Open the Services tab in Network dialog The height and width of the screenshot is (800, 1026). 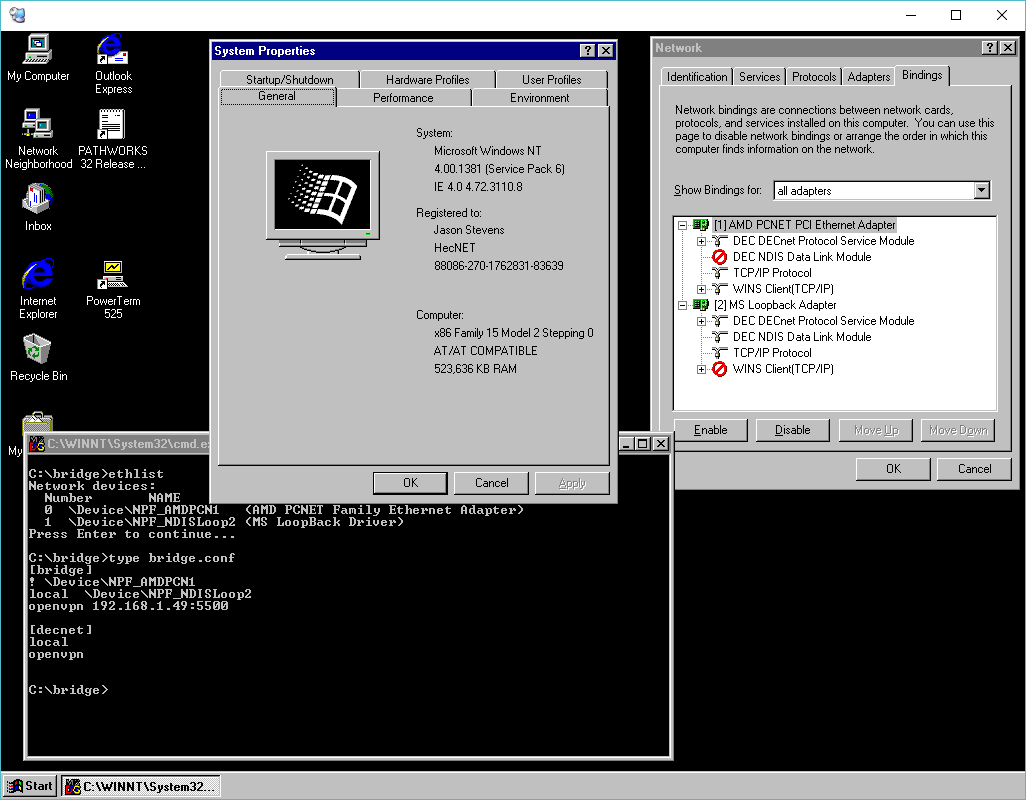[759, 77]
